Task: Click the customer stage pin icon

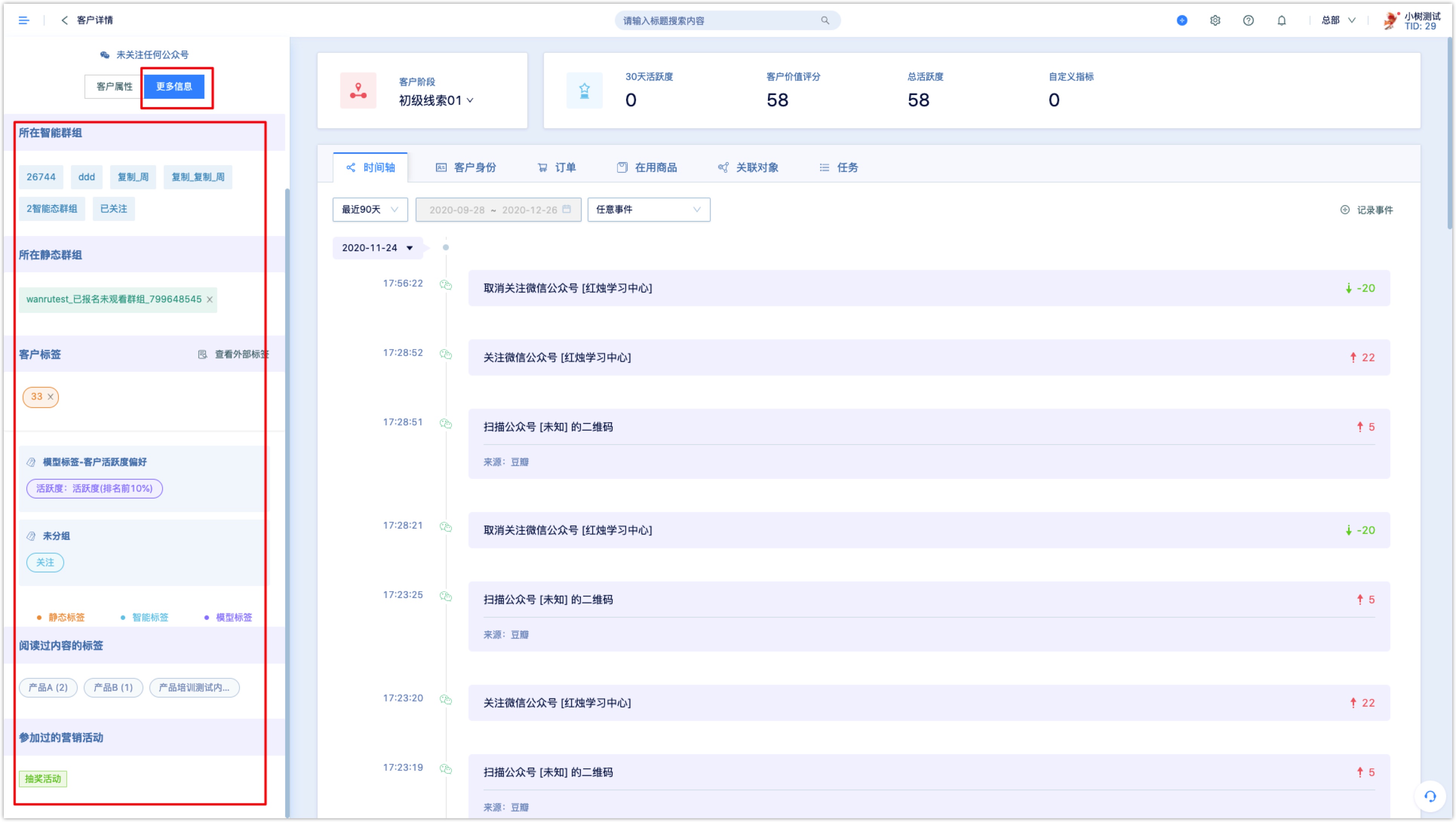Action: 358,90
